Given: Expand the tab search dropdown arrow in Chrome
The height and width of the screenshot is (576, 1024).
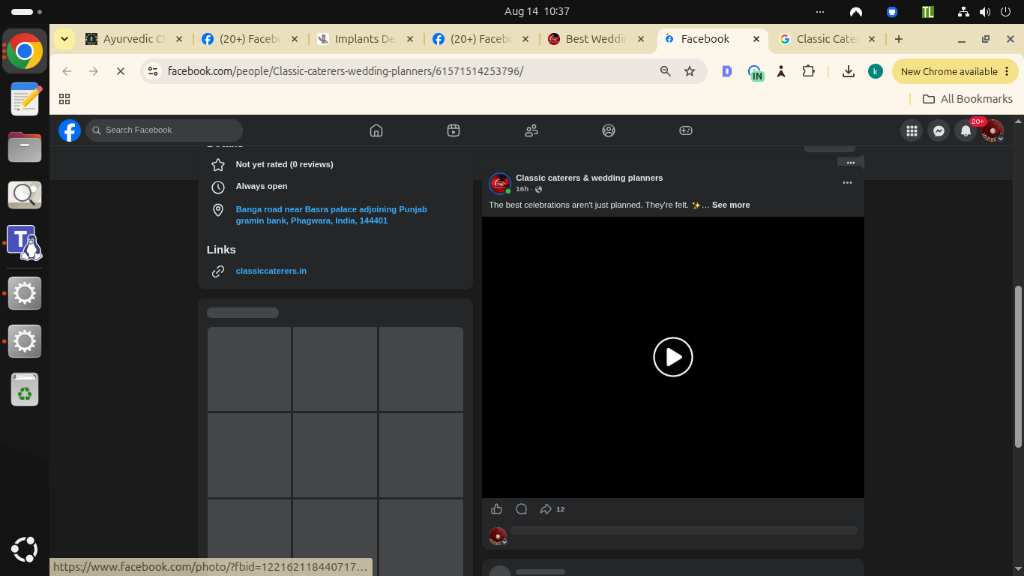Looking at the screenshot, I should tap(65, 39).
